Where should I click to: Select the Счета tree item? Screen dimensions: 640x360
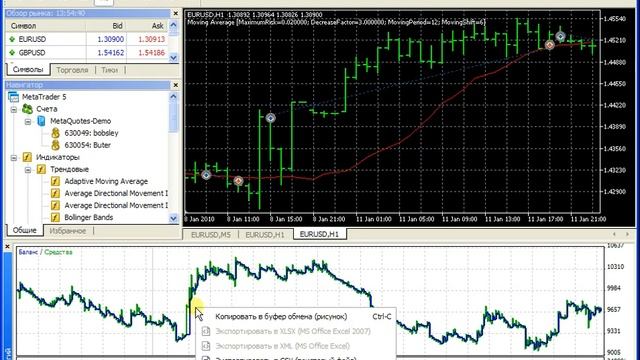47,109
